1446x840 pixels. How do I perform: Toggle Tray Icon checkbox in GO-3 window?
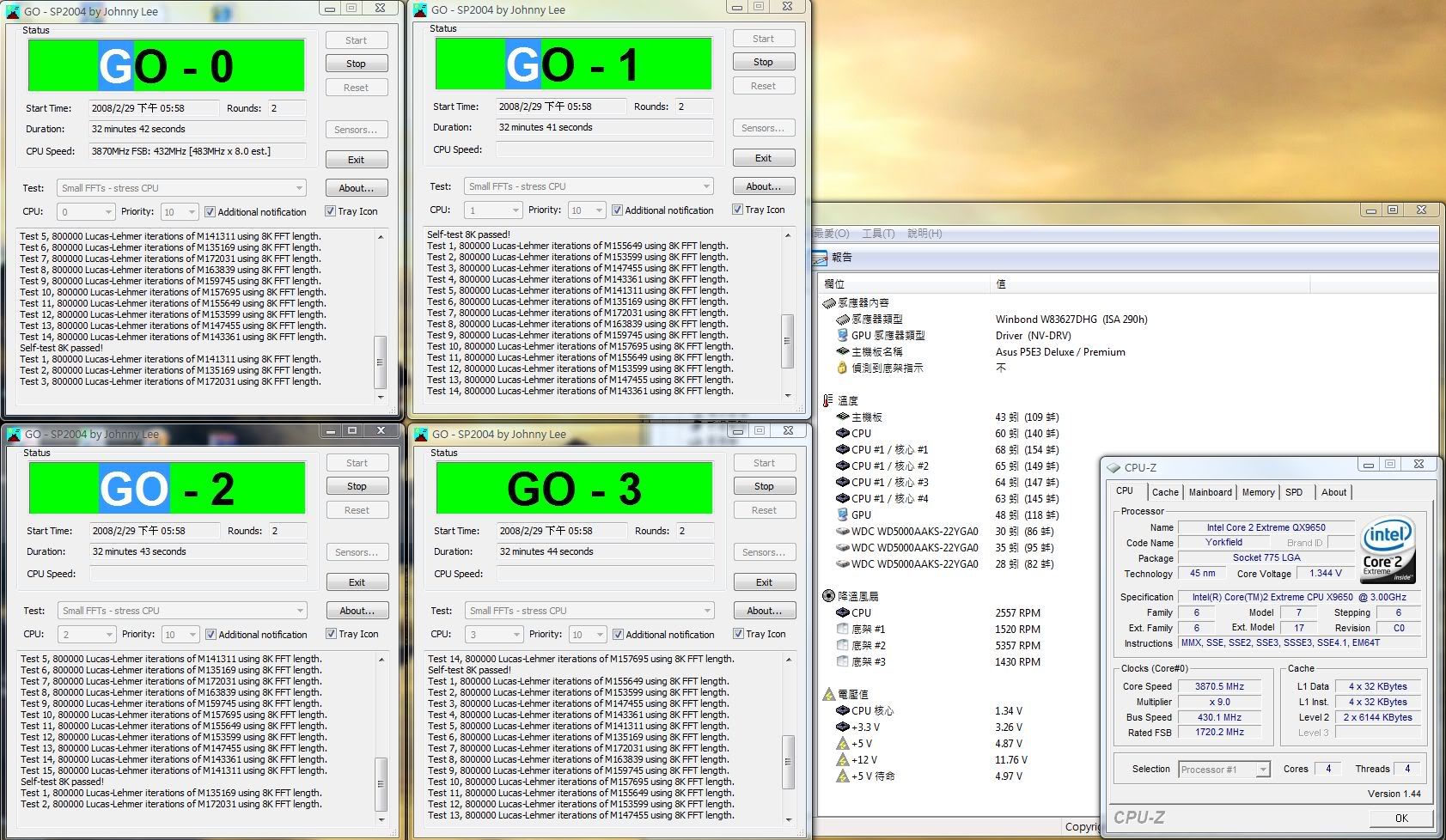[x=738, y=634]
